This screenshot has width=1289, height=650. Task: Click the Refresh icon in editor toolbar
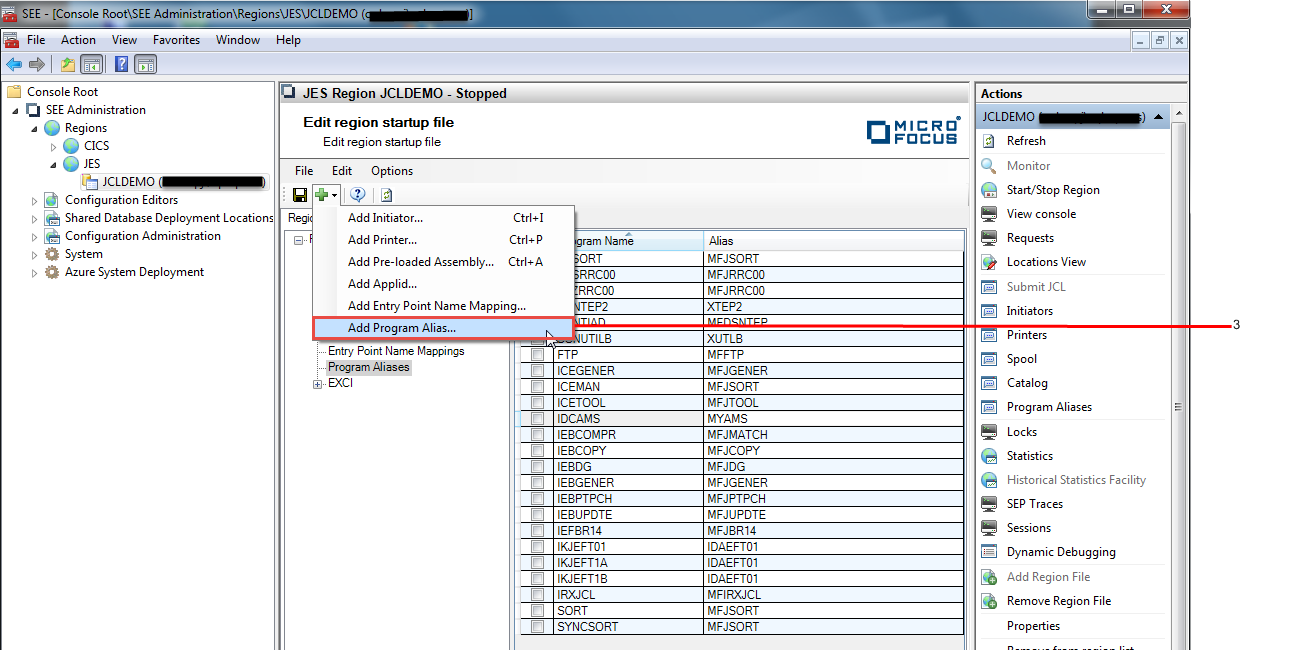[386, 195]
